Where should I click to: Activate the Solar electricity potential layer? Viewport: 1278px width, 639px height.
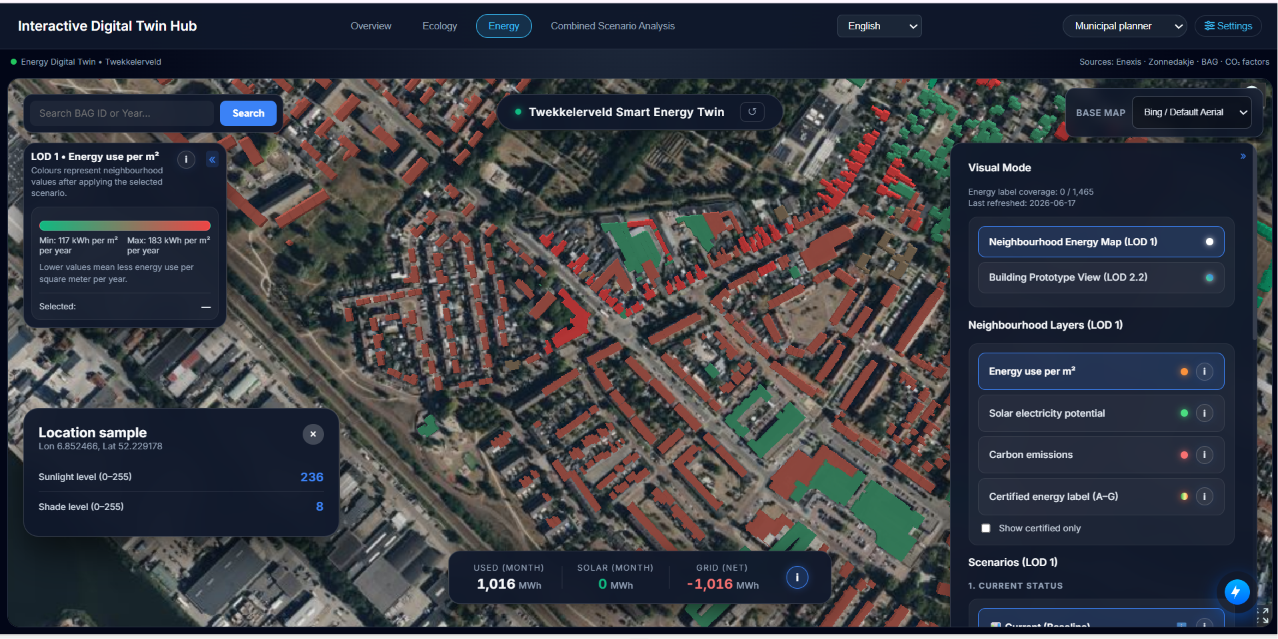tap(1101, 413)
